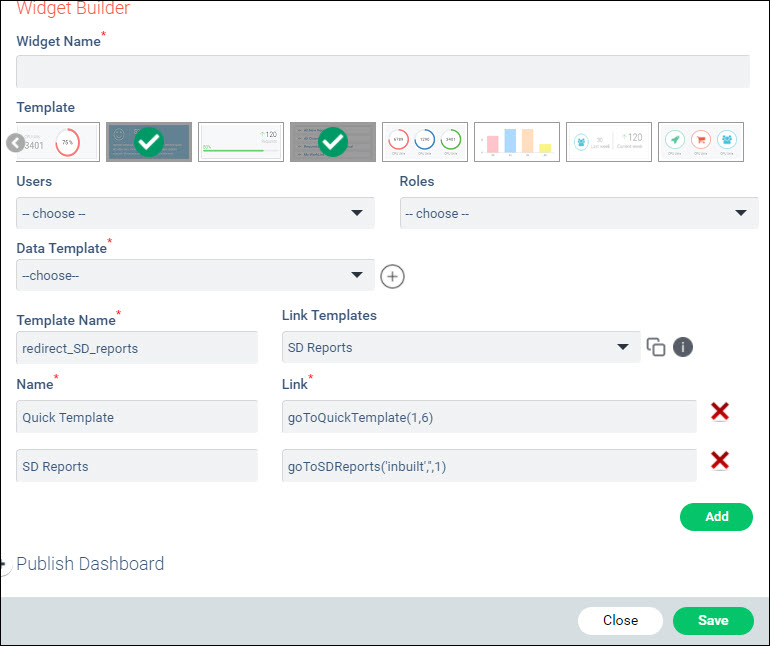
Task: Expand the Publish Dashboard section
Action: pos(90,564)
